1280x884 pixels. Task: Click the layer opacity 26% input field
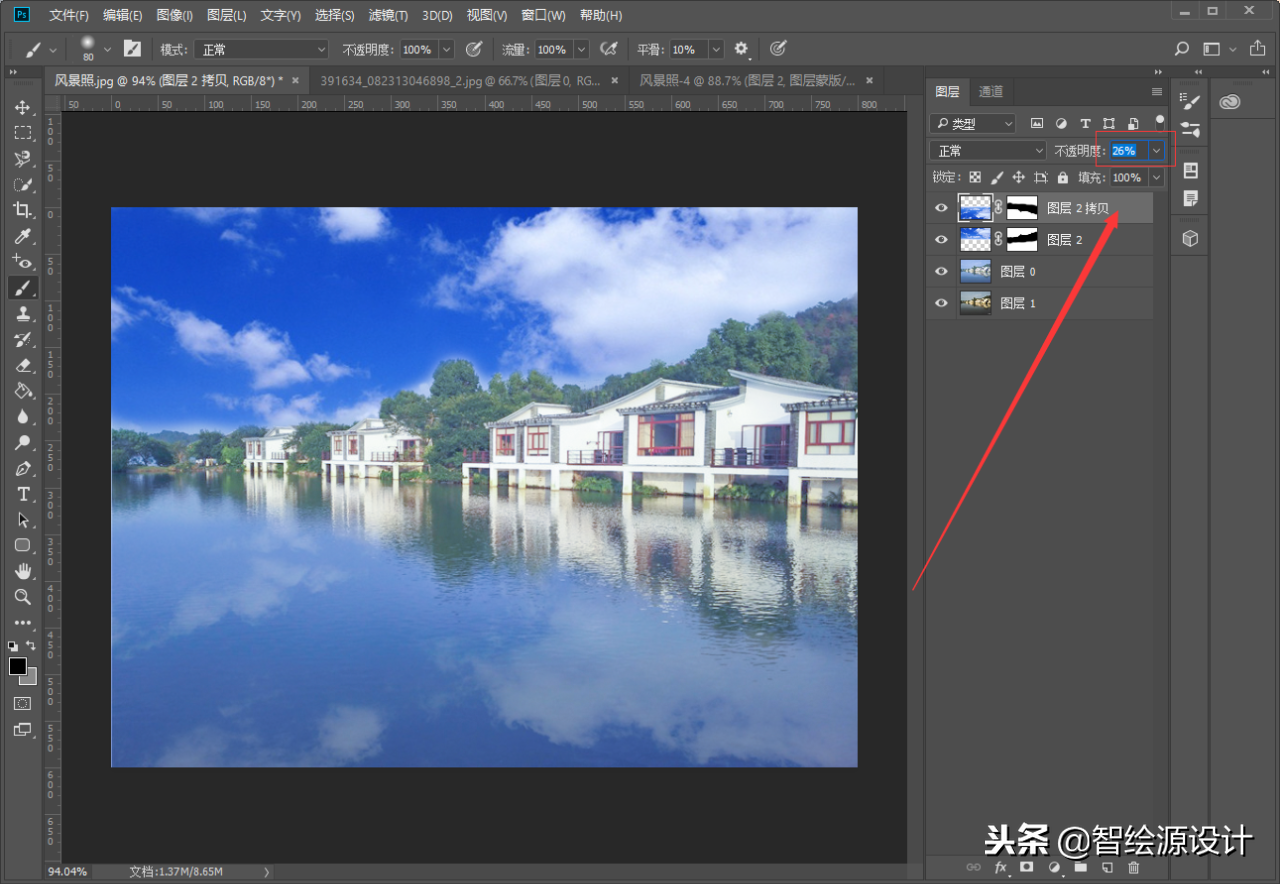click(1129, 151)
